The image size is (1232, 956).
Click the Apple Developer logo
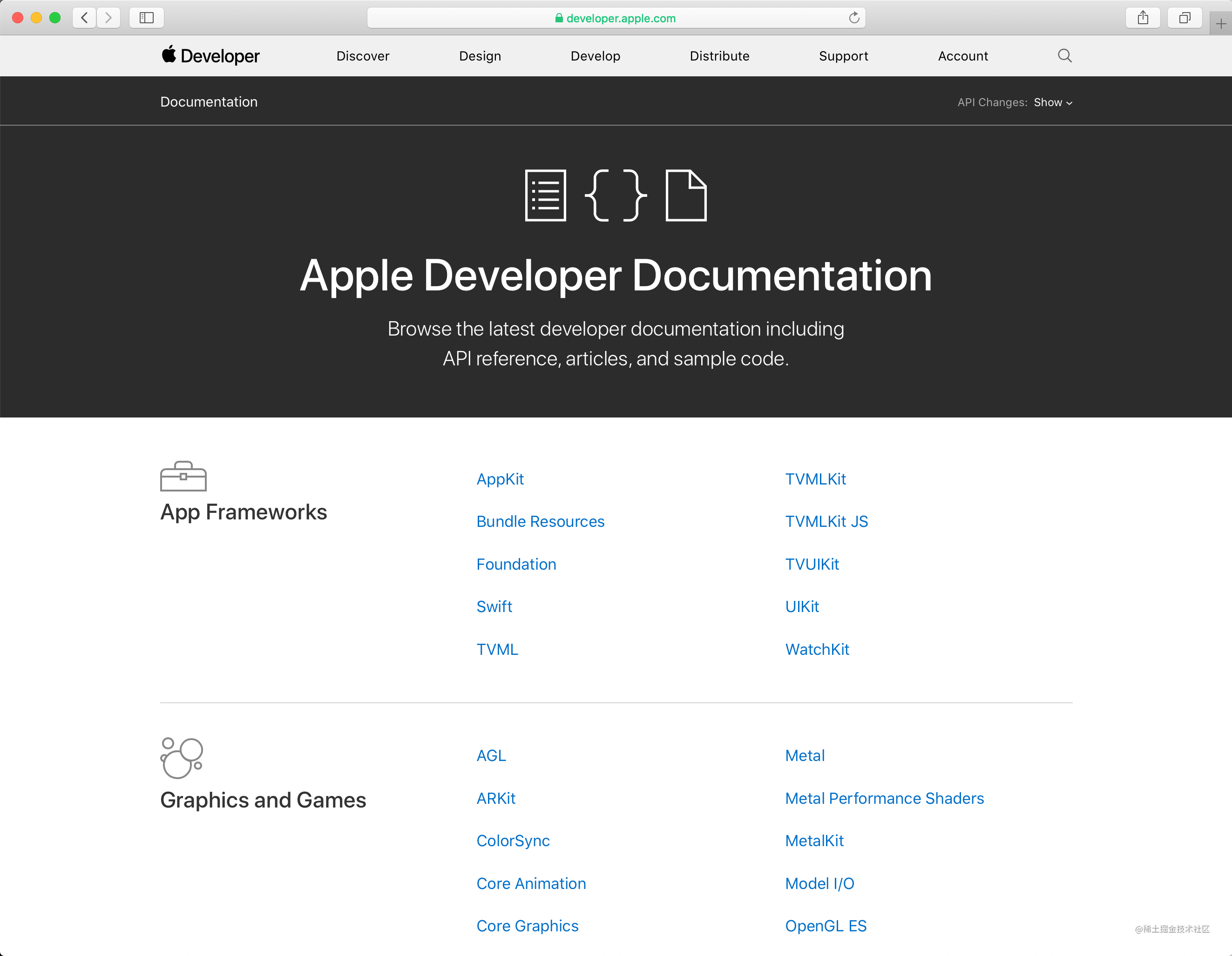coord(210,56)
